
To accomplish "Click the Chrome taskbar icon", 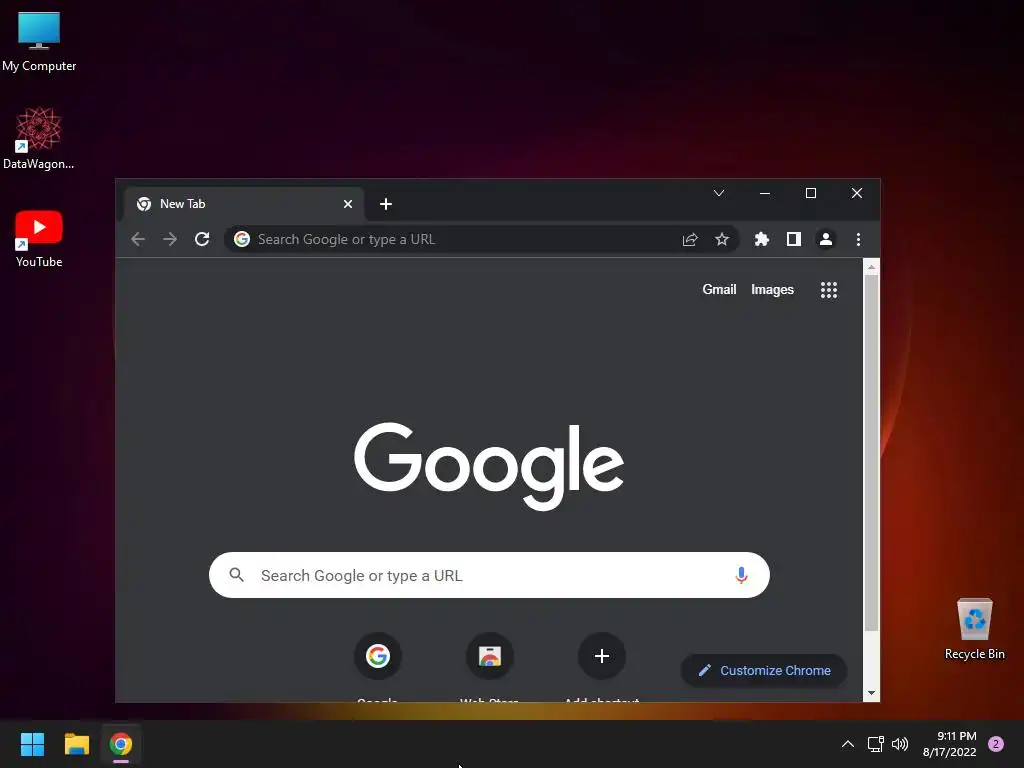I will (x=121, y=744).
